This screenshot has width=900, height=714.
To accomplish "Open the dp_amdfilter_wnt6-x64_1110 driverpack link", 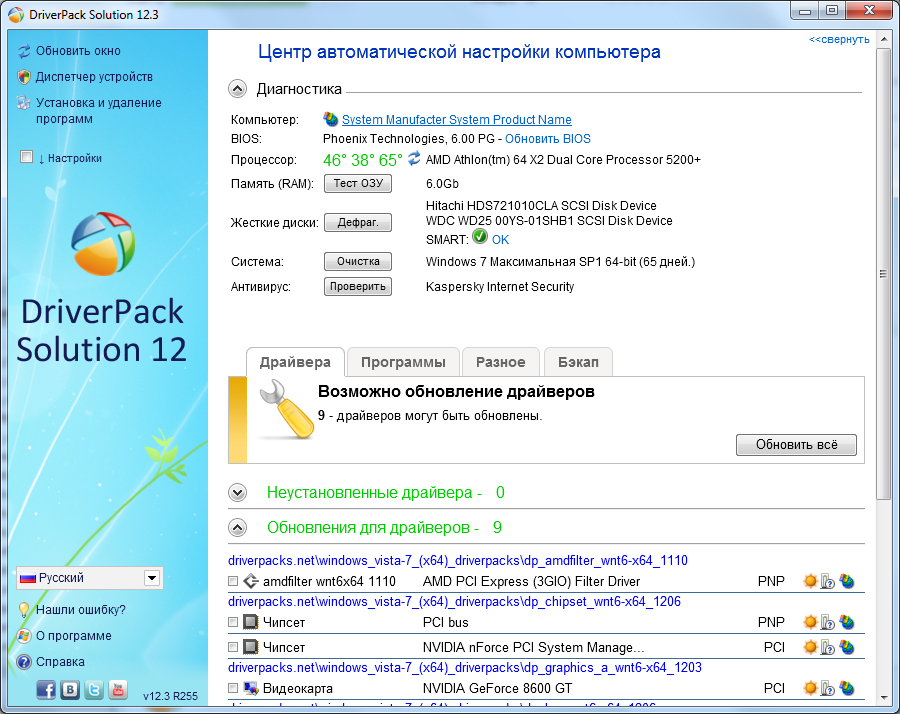I will click(458, 560).
